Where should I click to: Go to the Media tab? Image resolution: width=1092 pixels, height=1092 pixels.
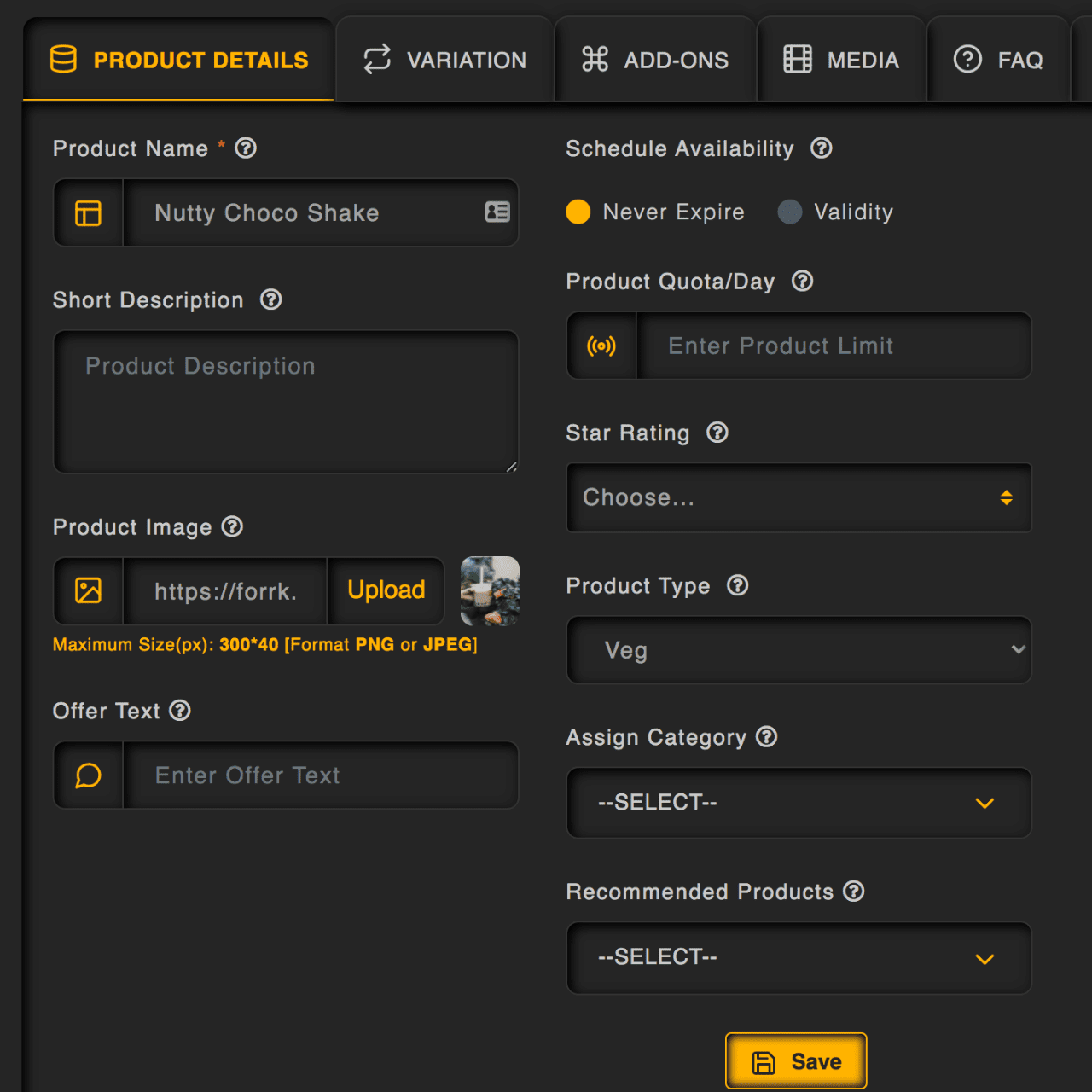[841, 60]
